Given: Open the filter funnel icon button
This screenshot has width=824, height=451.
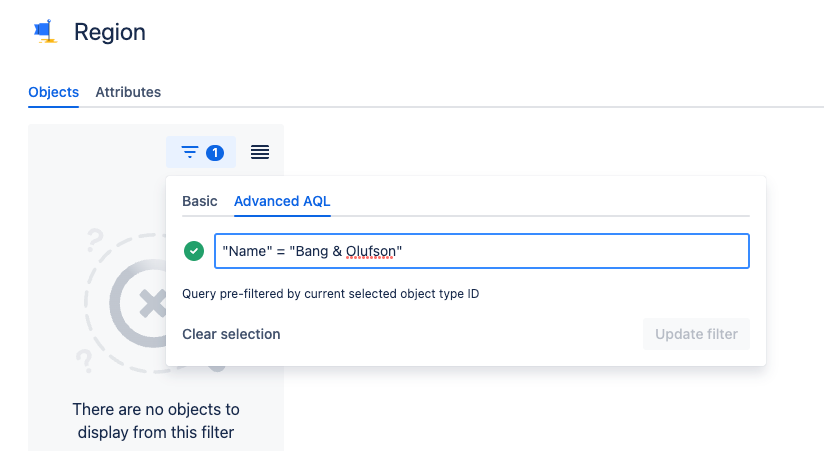Looking at the screenshot, I should (190, 152).
